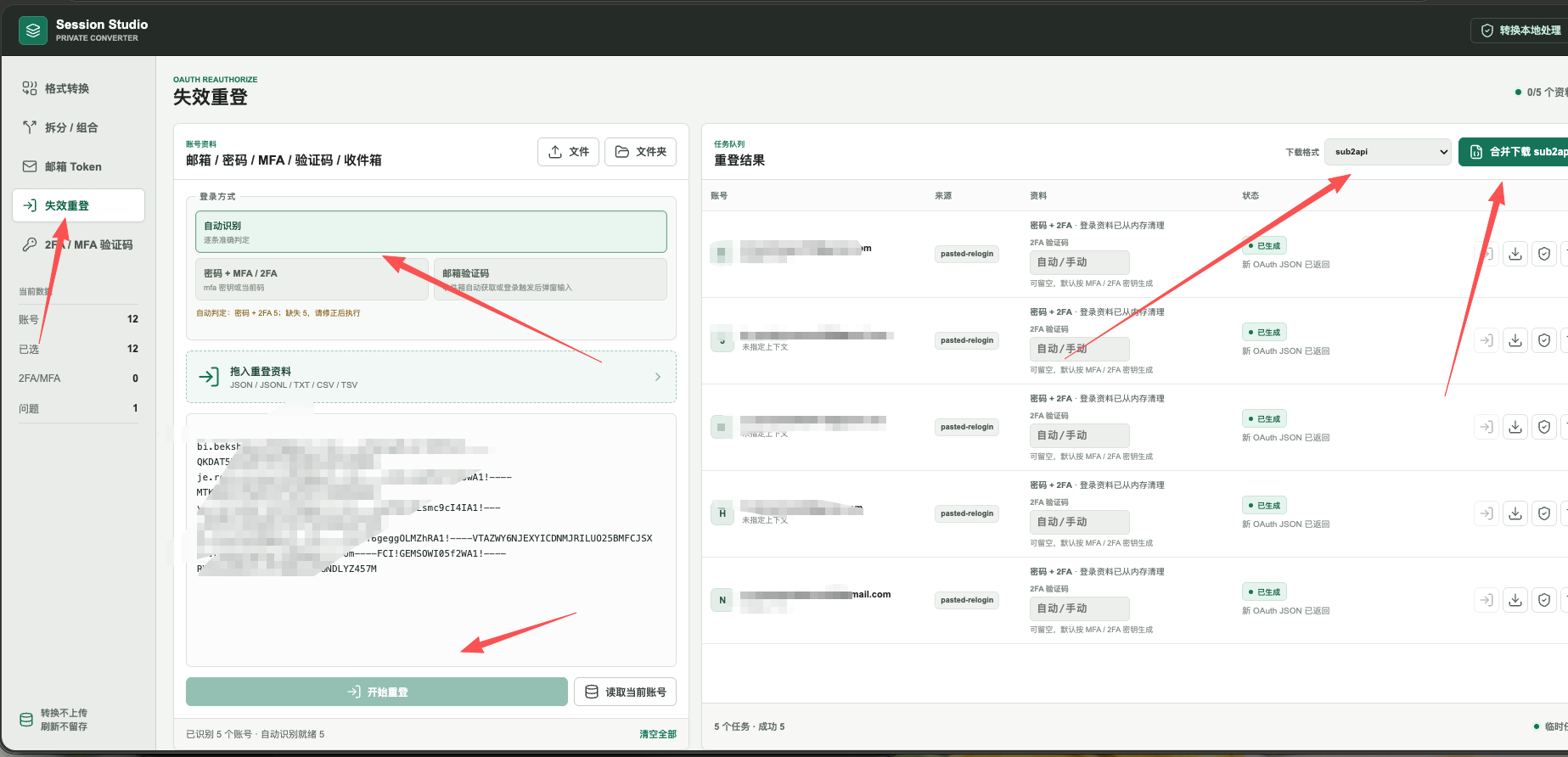
Task: Click the 账号 count row in the sidebar stats
Action: [x=78, y=319]
